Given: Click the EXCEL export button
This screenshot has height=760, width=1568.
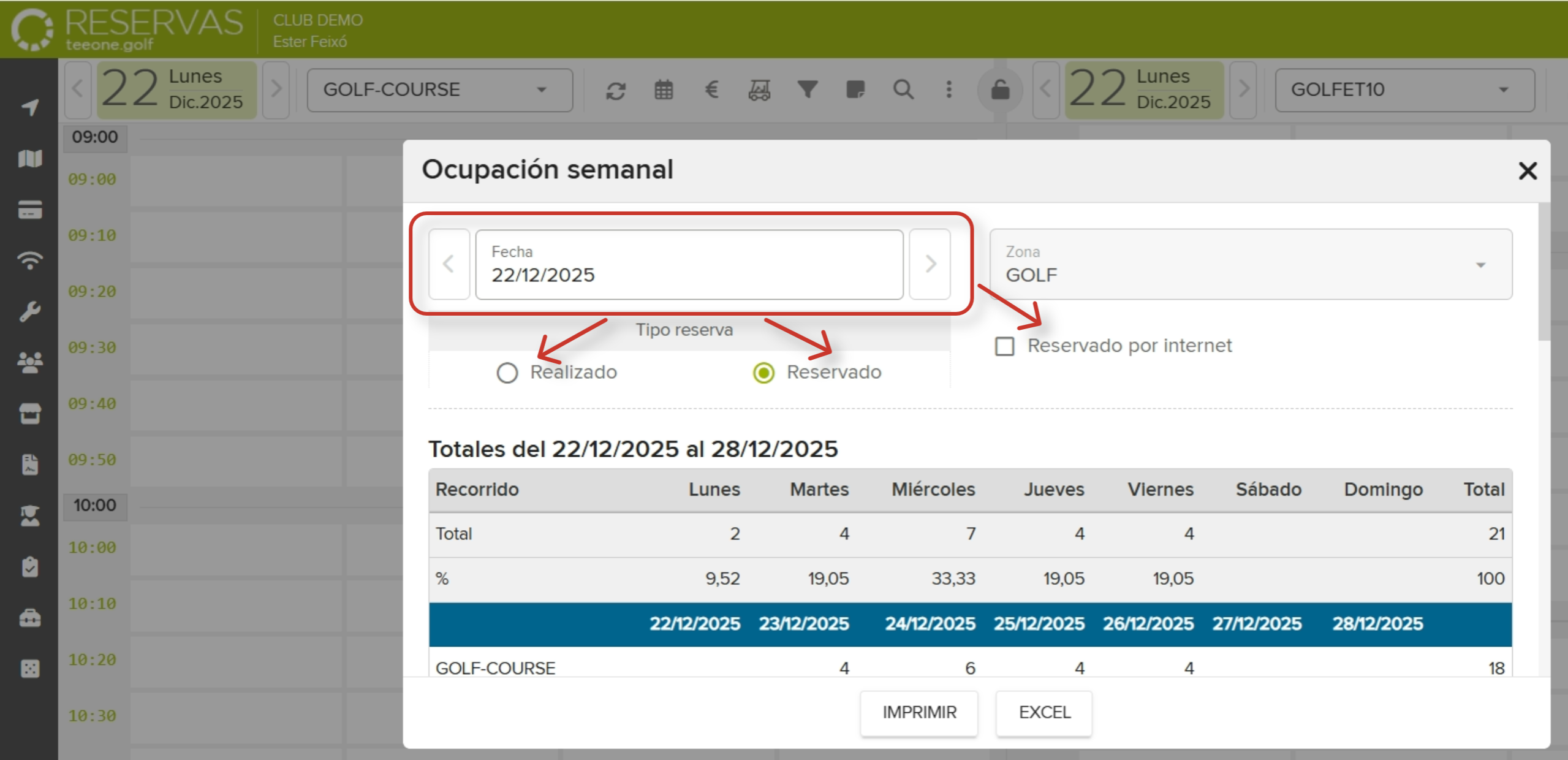Looking at the screenshot, I should (1044, 712).
